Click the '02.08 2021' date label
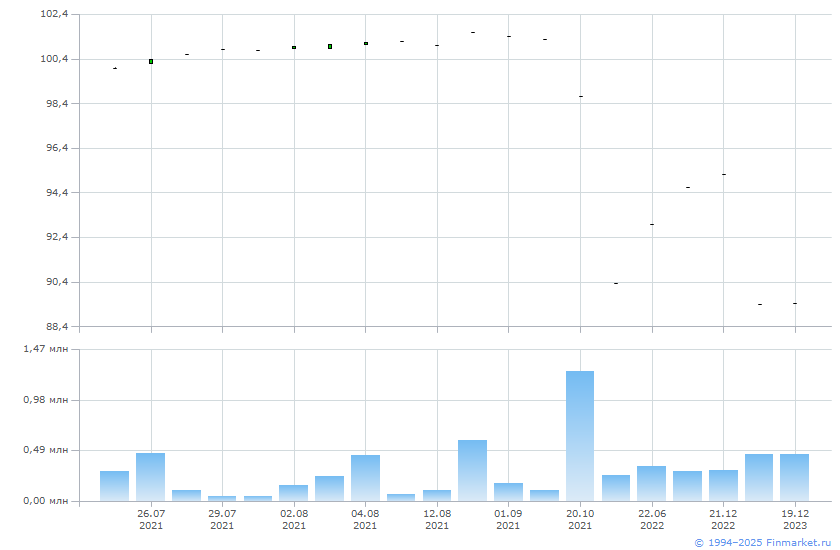 point(294,519)
